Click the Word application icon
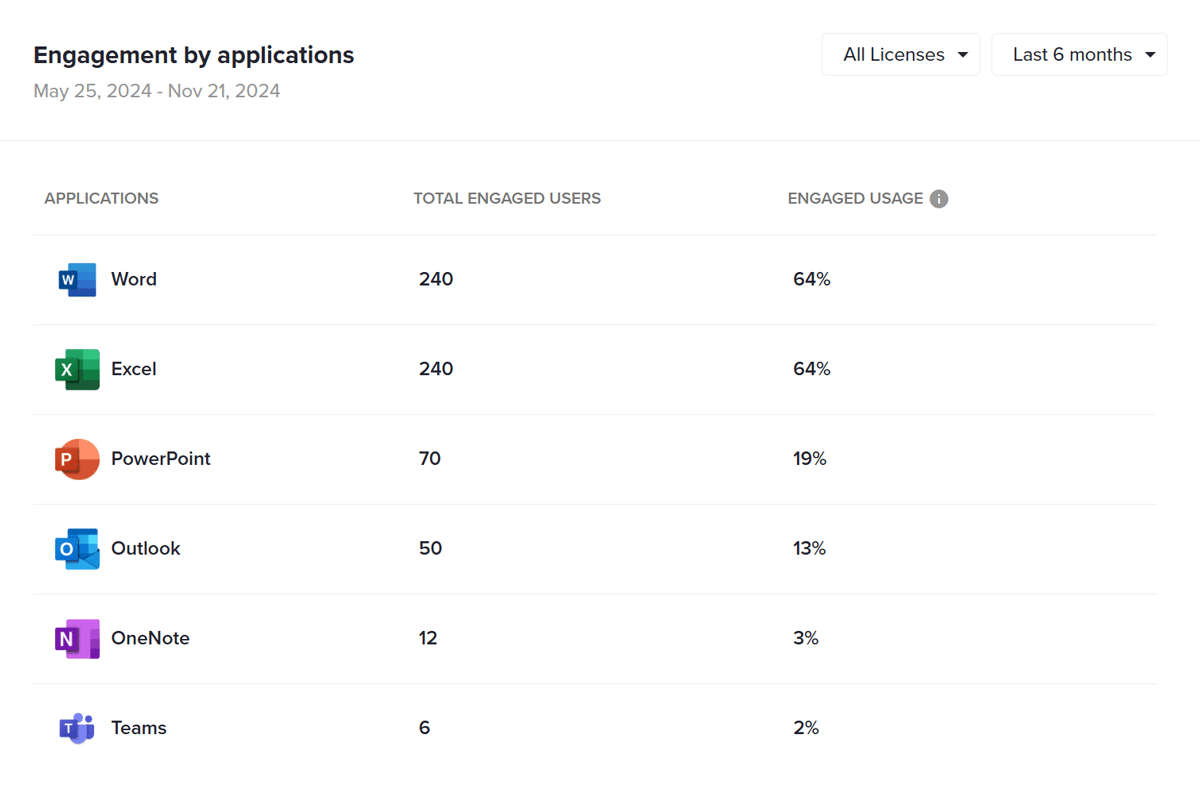 click(x=77, y=279)
